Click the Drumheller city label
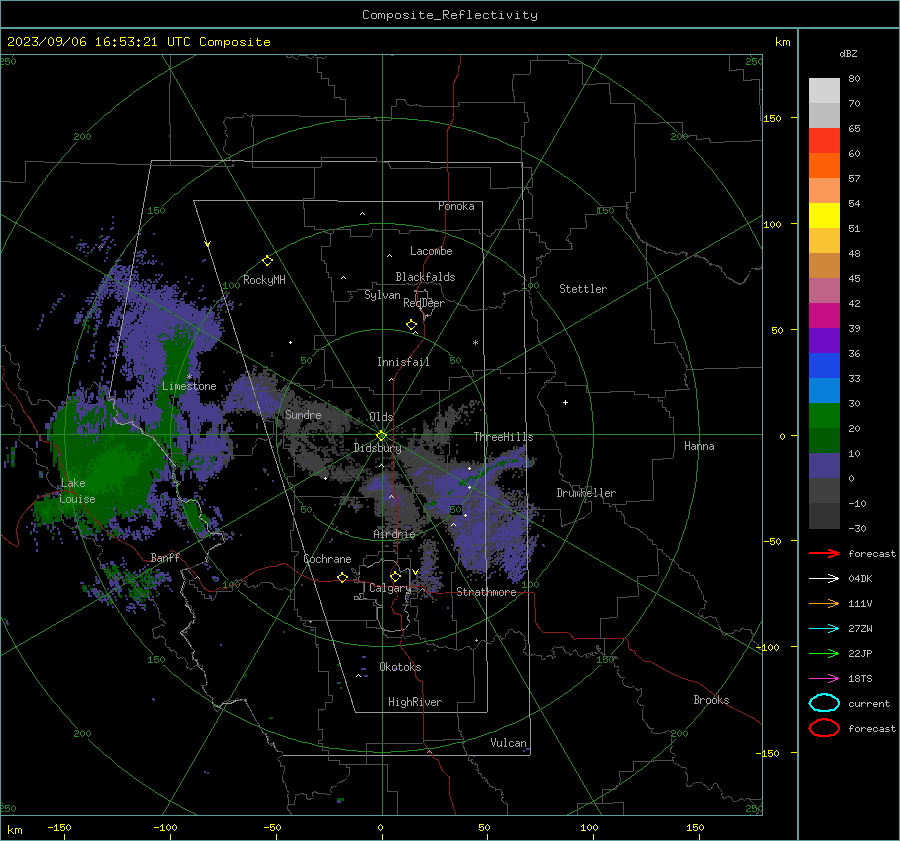This screenshot has height=841, width=900. click(586, 493)
